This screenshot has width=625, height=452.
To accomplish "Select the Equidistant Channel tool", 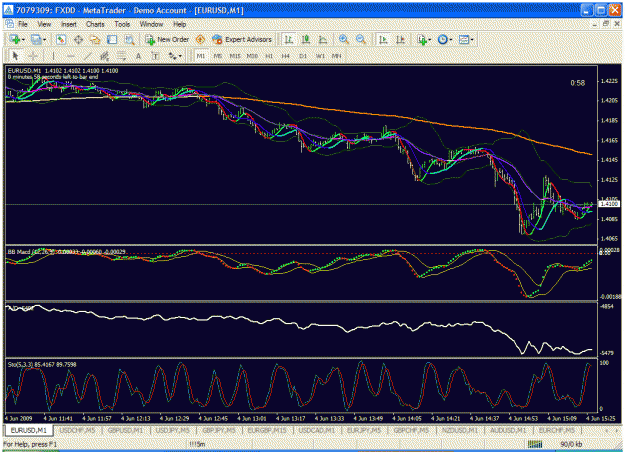I will [x=104, y=56].
